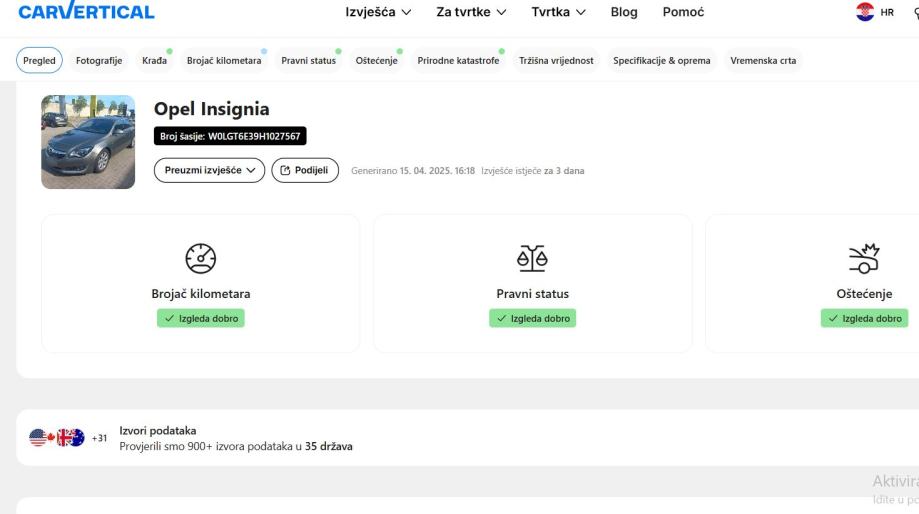This screenshot has height=514, width=919.
Task: Click the +31 more countries label
Action: click(x=99, y=438)
